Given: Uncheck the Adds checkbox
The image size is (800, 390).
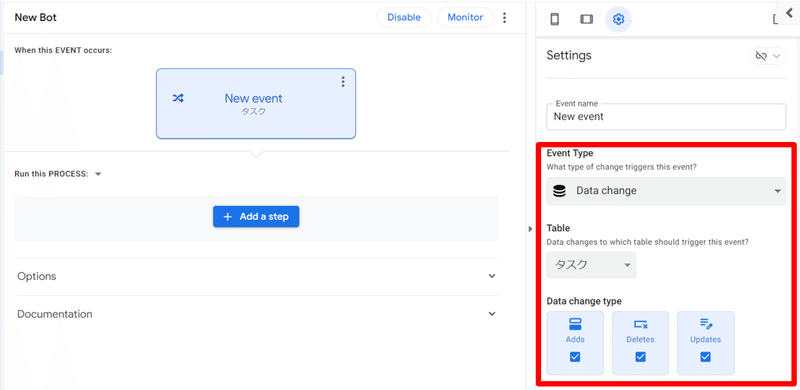Looking at the screenshot, I should tap(575, 357).
